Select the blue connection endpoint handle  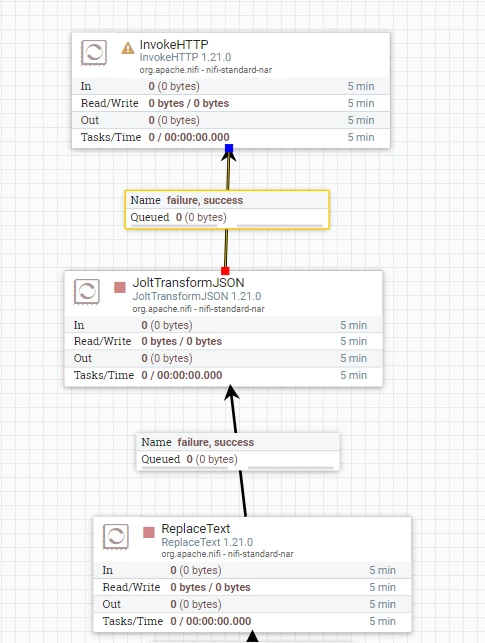click(229, 148)
